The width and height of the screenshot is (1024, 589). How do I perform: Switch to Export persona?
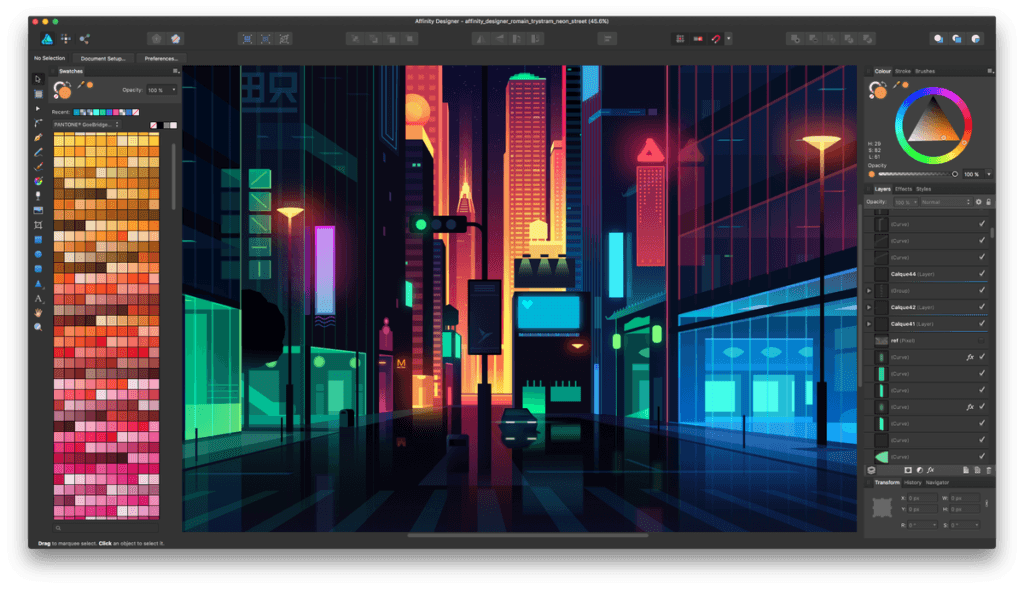[85, 39]
